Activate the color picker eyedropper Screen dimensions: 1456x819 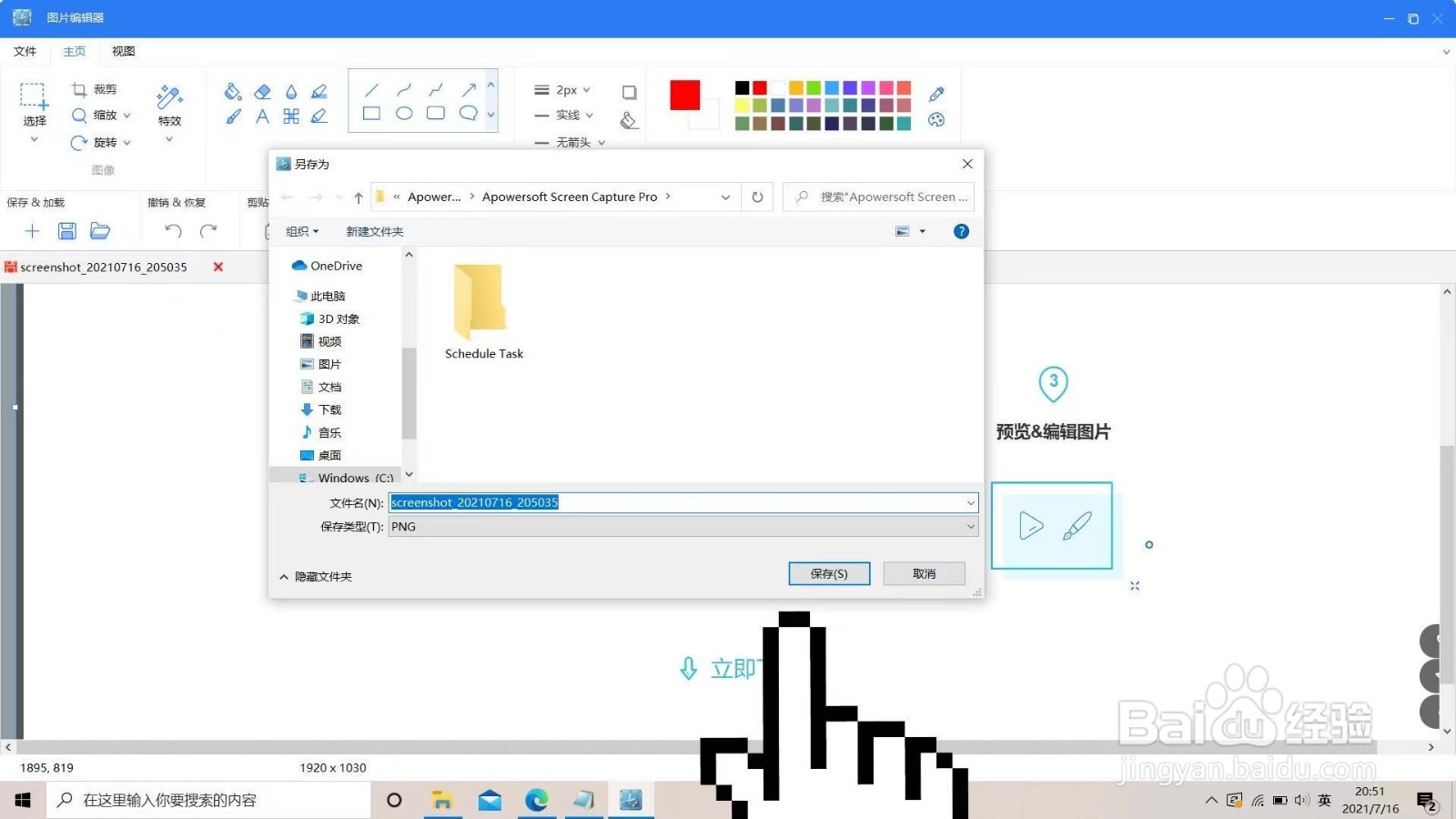[936, 94]
